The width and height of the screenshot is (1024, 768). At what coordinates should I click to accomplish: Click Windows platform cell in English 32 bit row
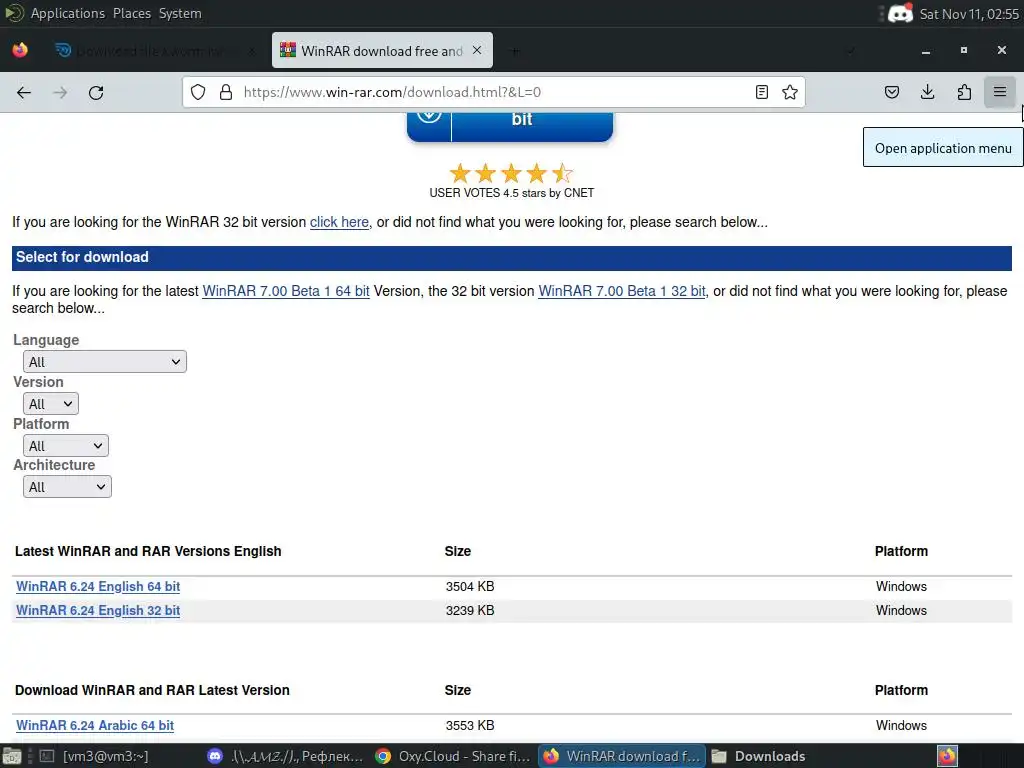coord(901,611)
